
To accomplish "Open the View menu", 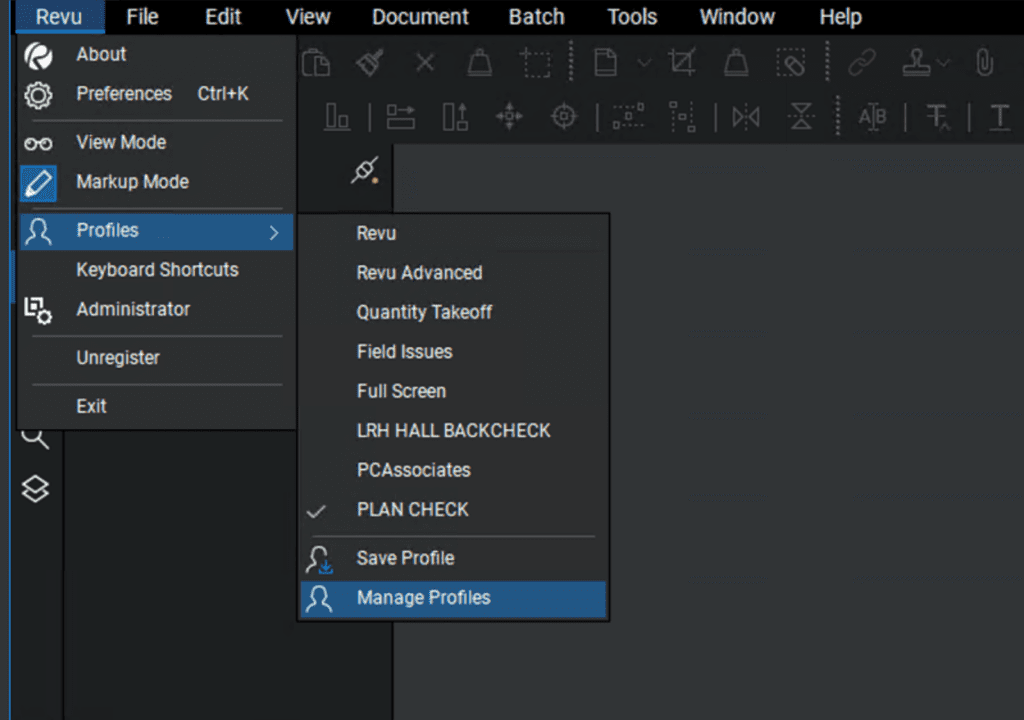I will coord(308,17).
